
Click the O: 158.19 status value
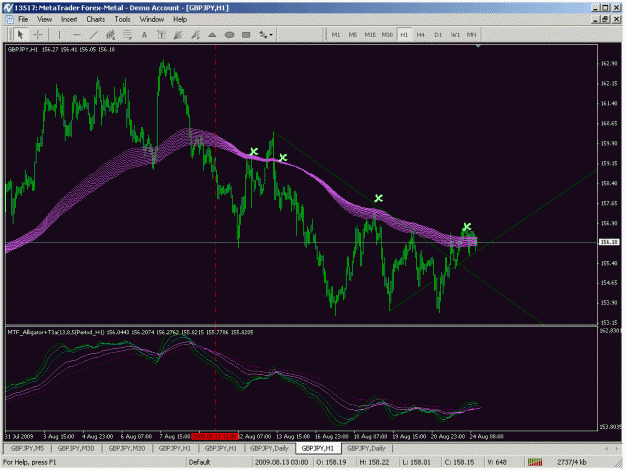(331, 462)
